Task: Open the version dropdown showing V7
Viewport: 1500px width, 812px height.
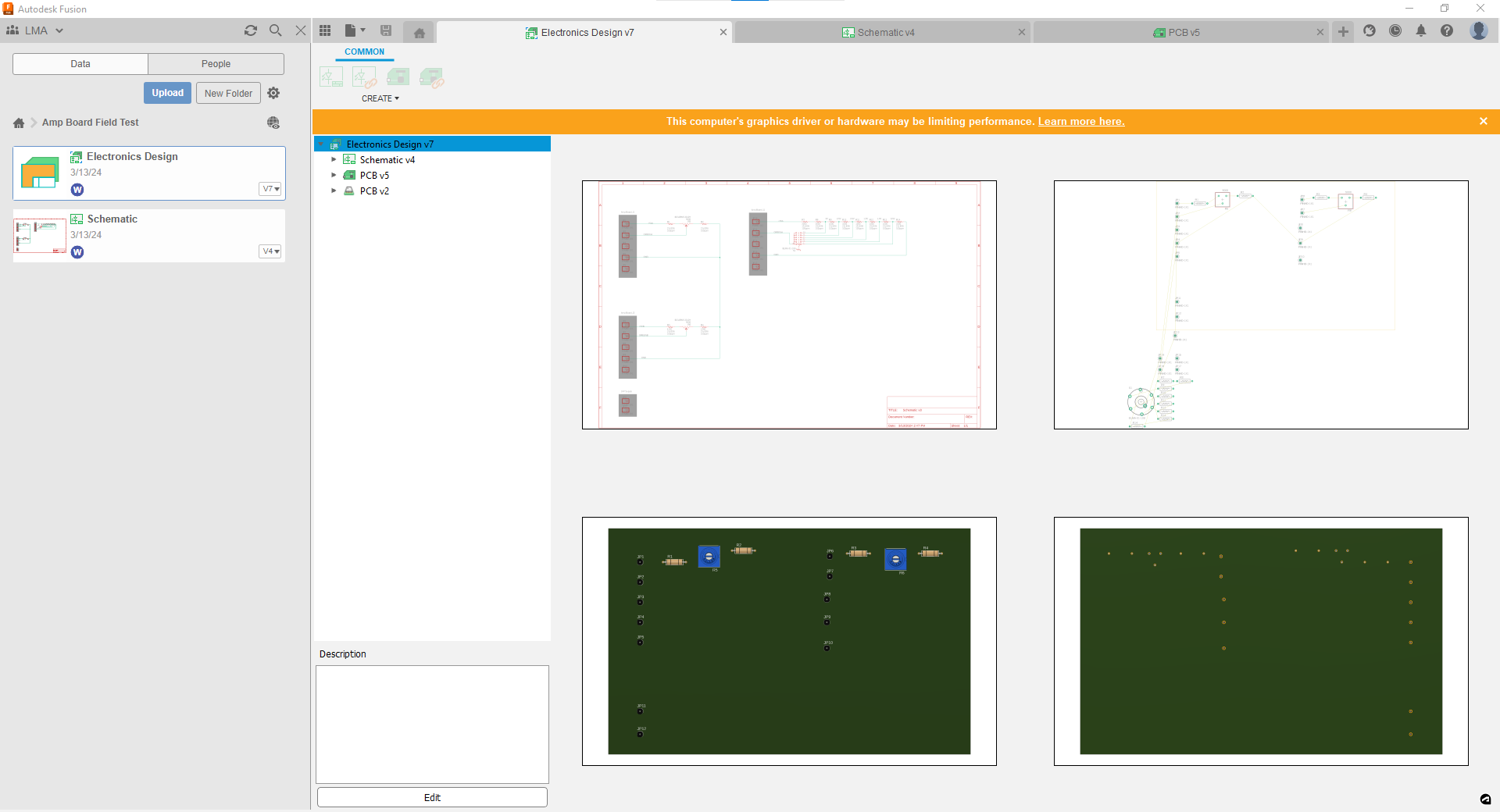Action: point(270,189)
